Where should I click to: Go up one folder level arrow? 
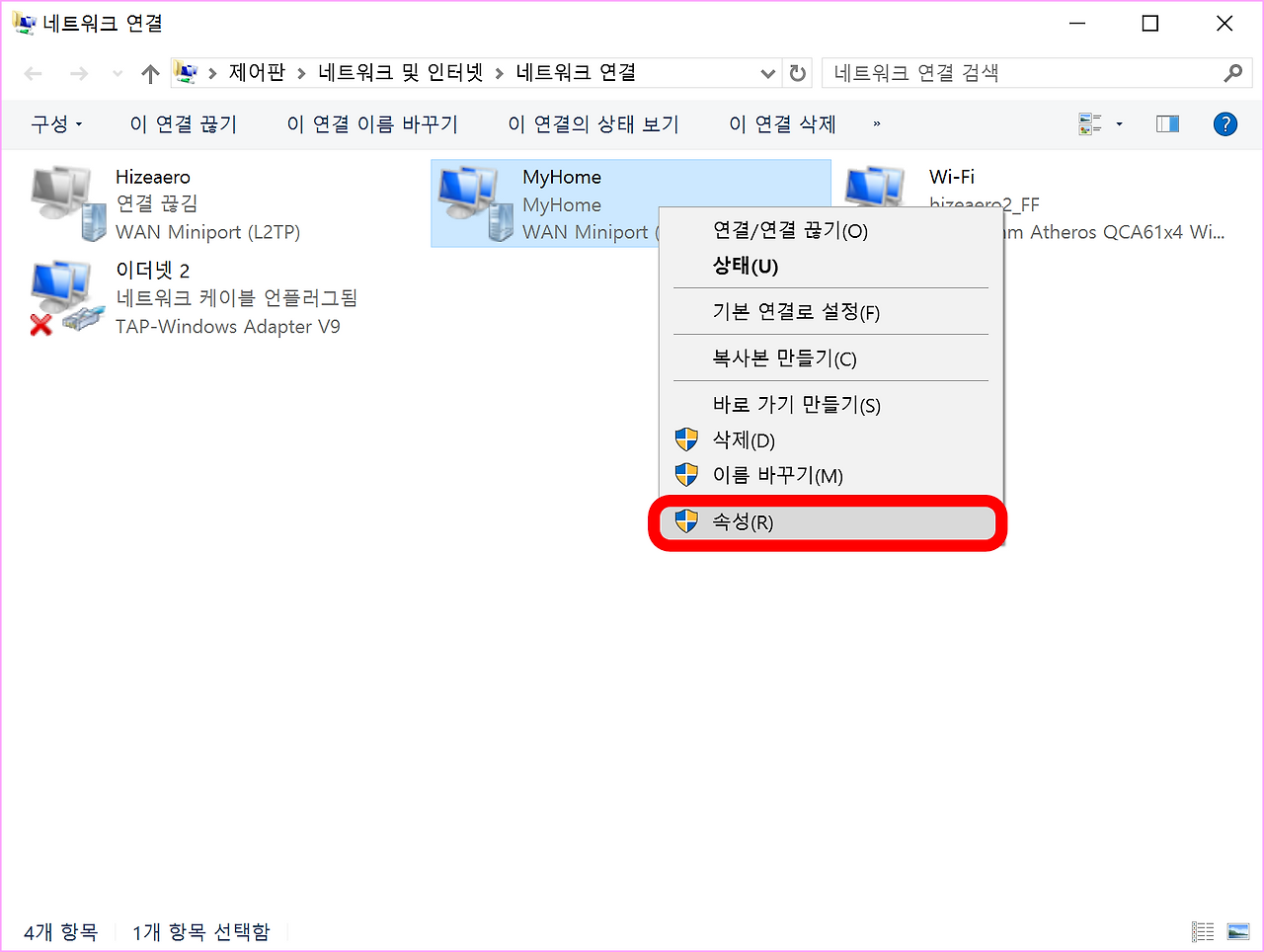coord(150,73)
